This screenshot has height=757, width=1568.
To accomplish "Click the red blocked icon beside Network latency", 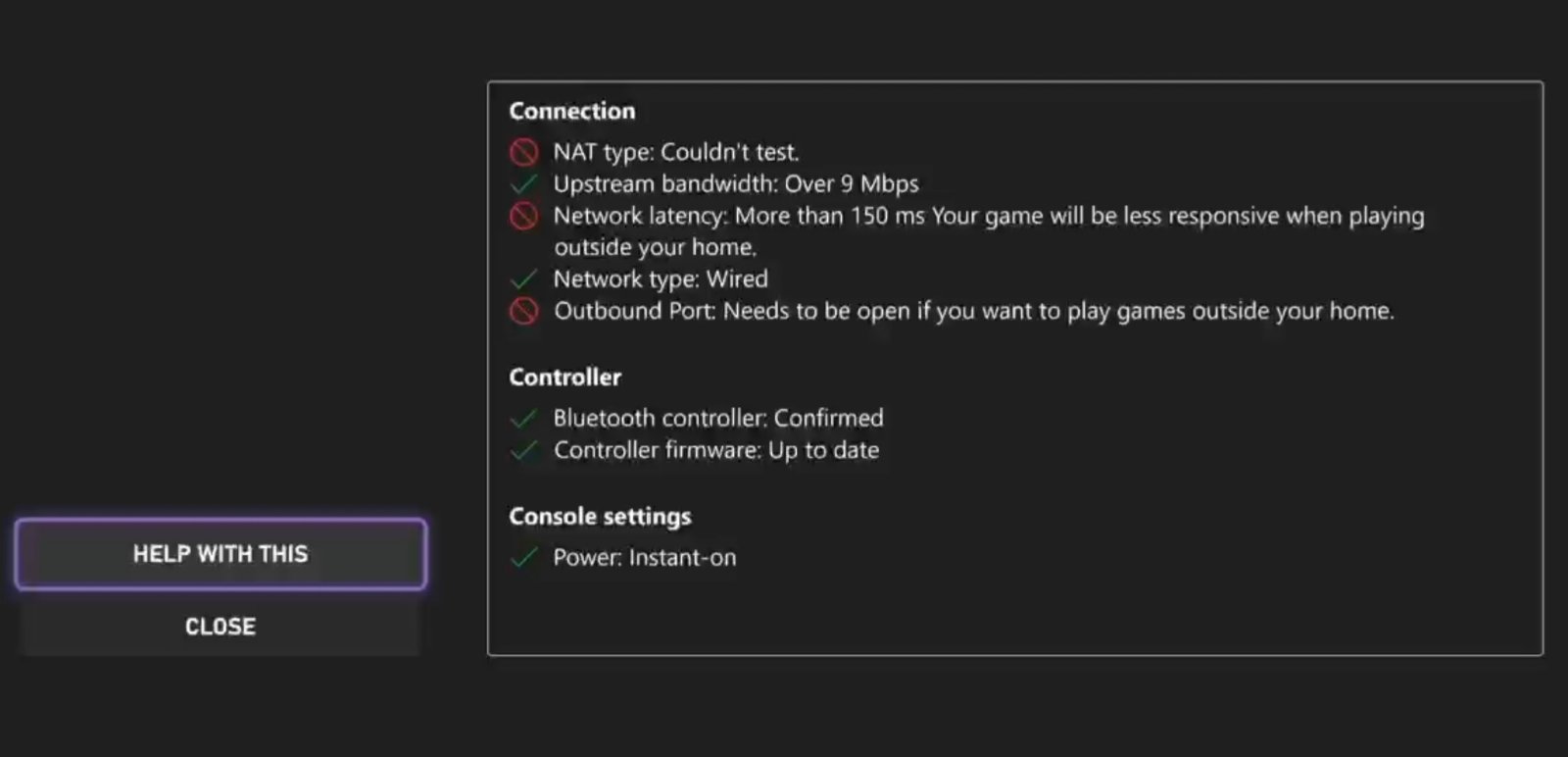I will 524,216.
